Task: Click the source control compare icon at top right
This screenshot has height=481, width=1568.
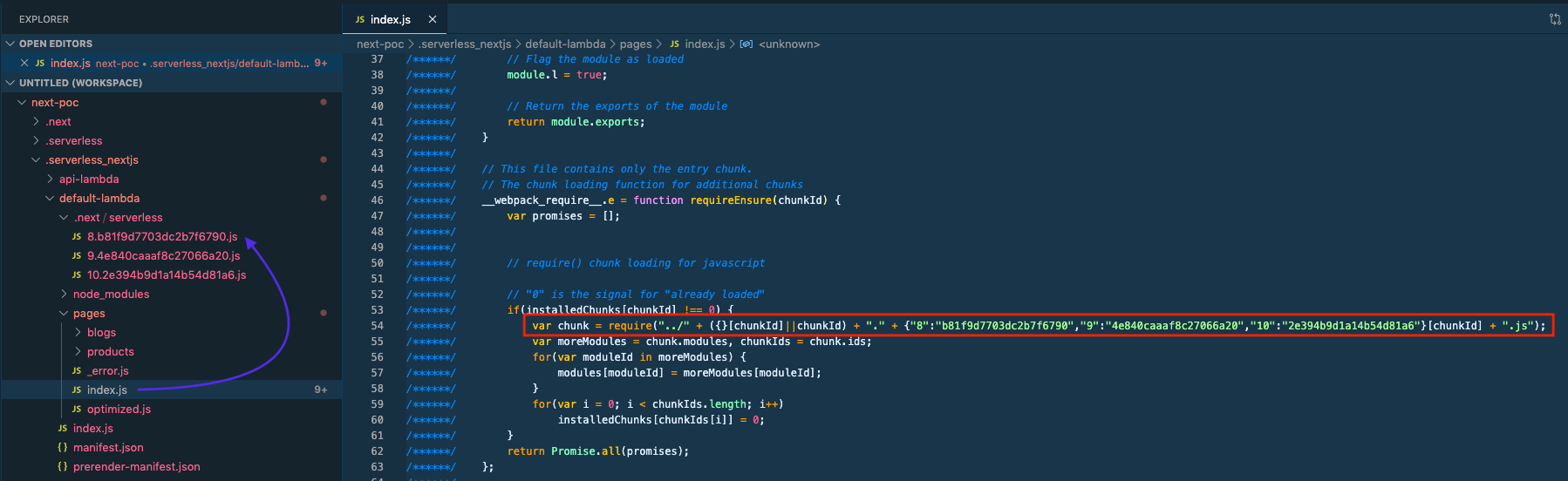Action: [1555, 19]
